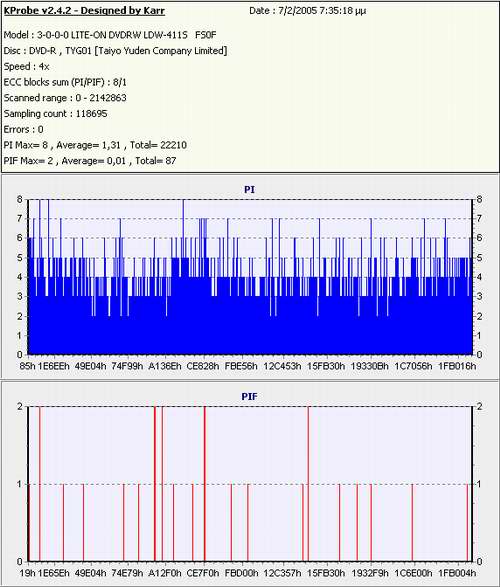Click the Date 7/2/2005 timestamp text
This screenshot has height=587, width=500.
[x=308, y=11]
